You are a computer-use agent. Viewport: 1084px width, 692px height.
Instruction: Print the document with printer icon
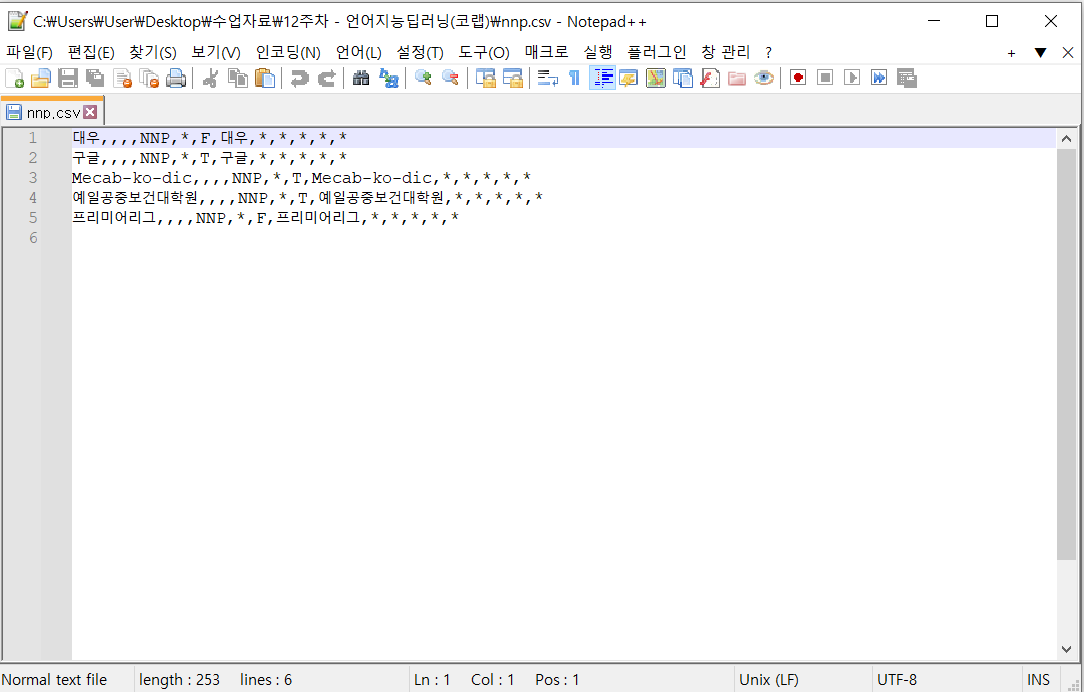point(176,78)
